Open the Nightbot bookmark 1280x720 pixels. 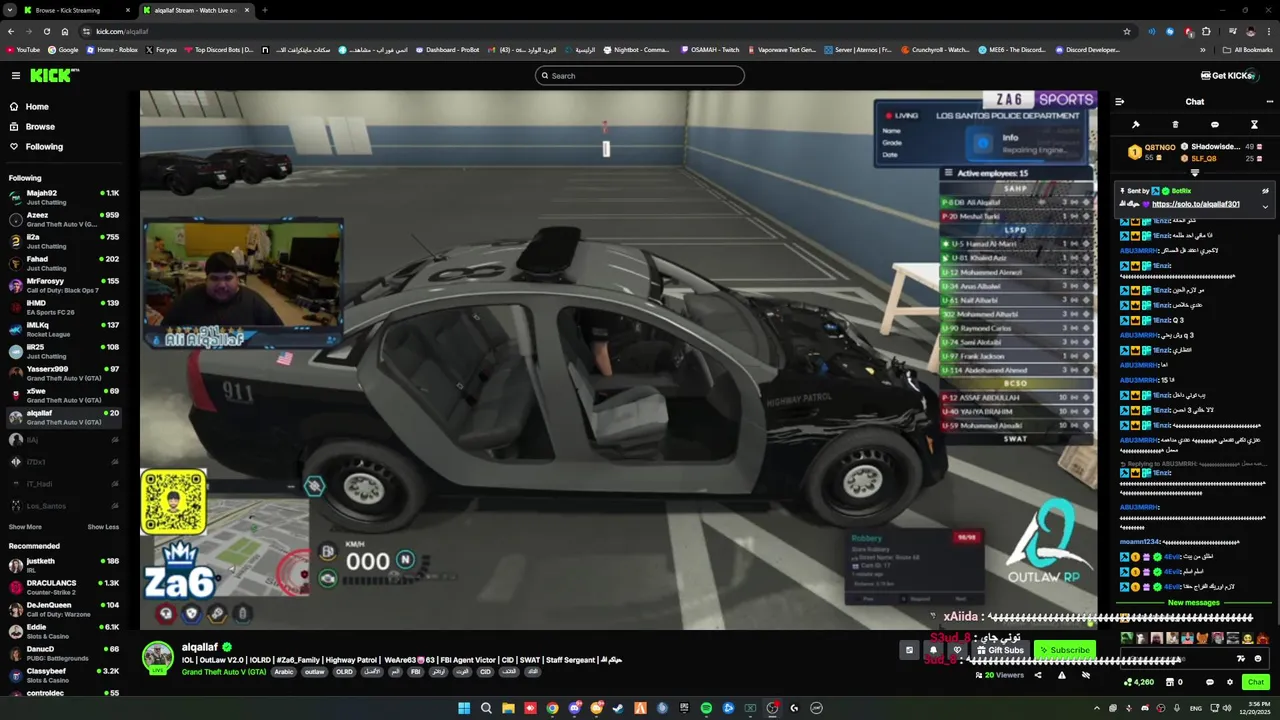point(636,49)
